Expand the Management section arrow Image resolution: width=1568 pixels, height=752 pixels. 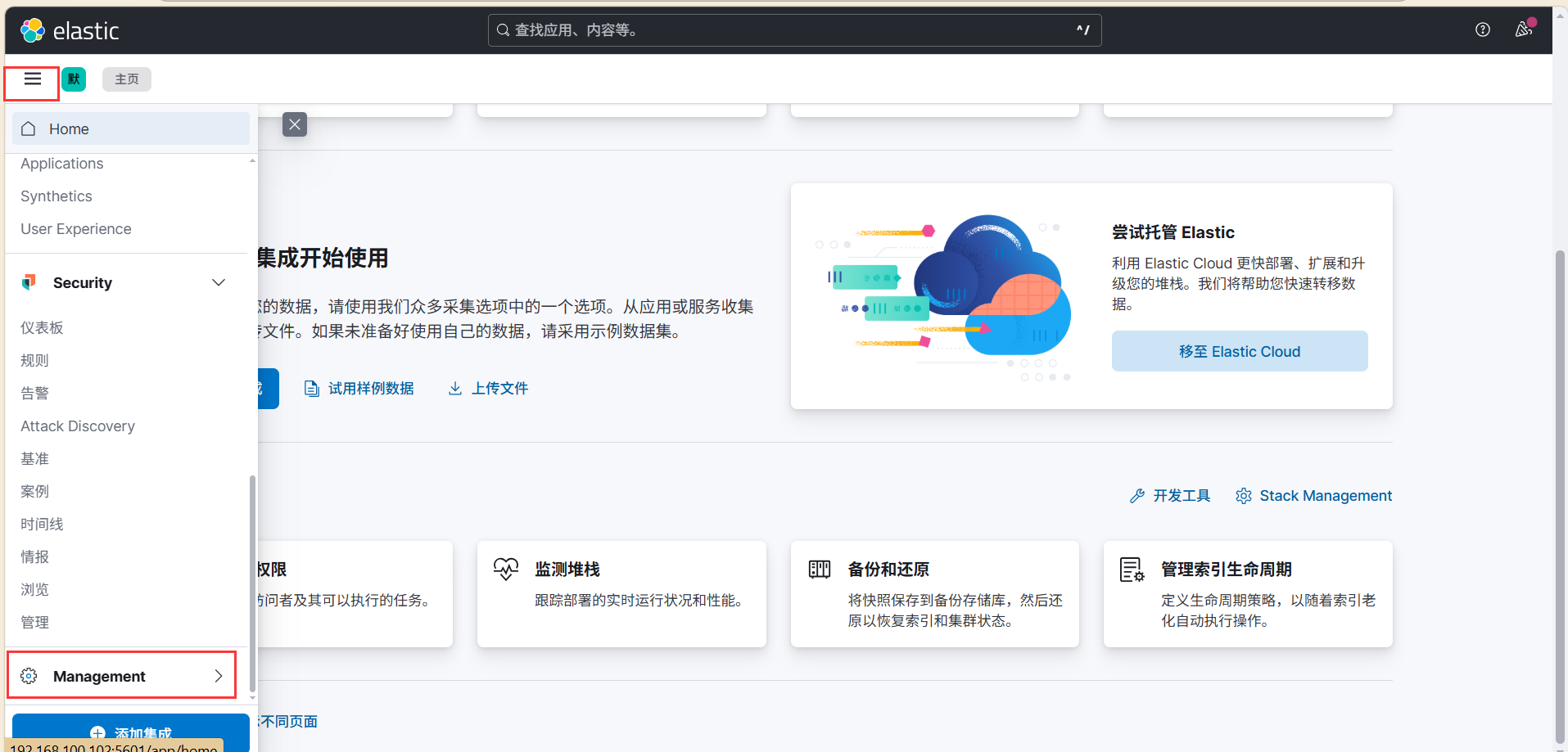click(219, 676)
